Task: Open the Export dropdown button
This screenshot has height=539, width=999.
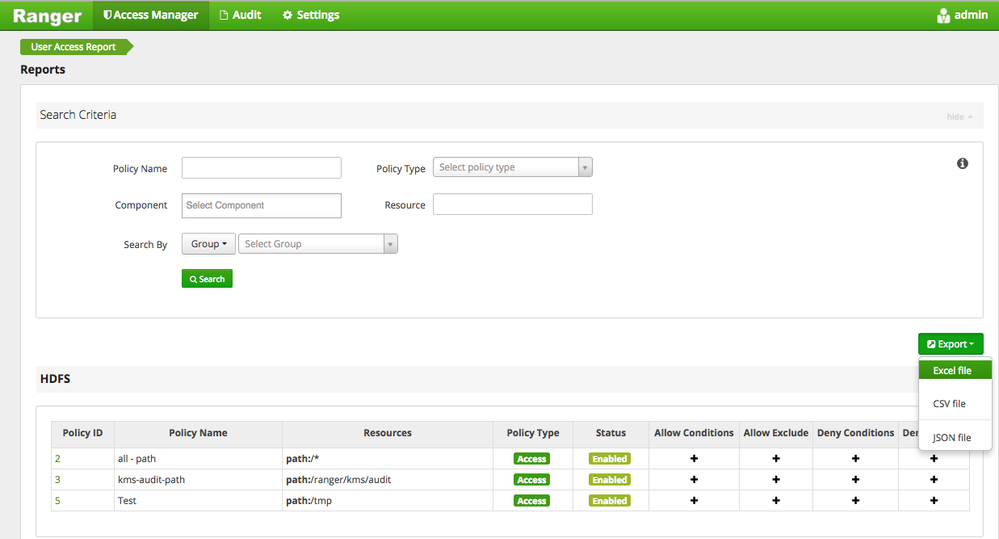Action: [950, 344]
